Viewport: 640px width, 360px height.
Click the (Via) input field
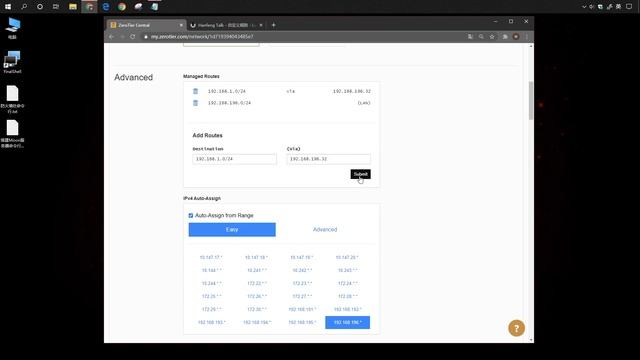pos(329,159)
